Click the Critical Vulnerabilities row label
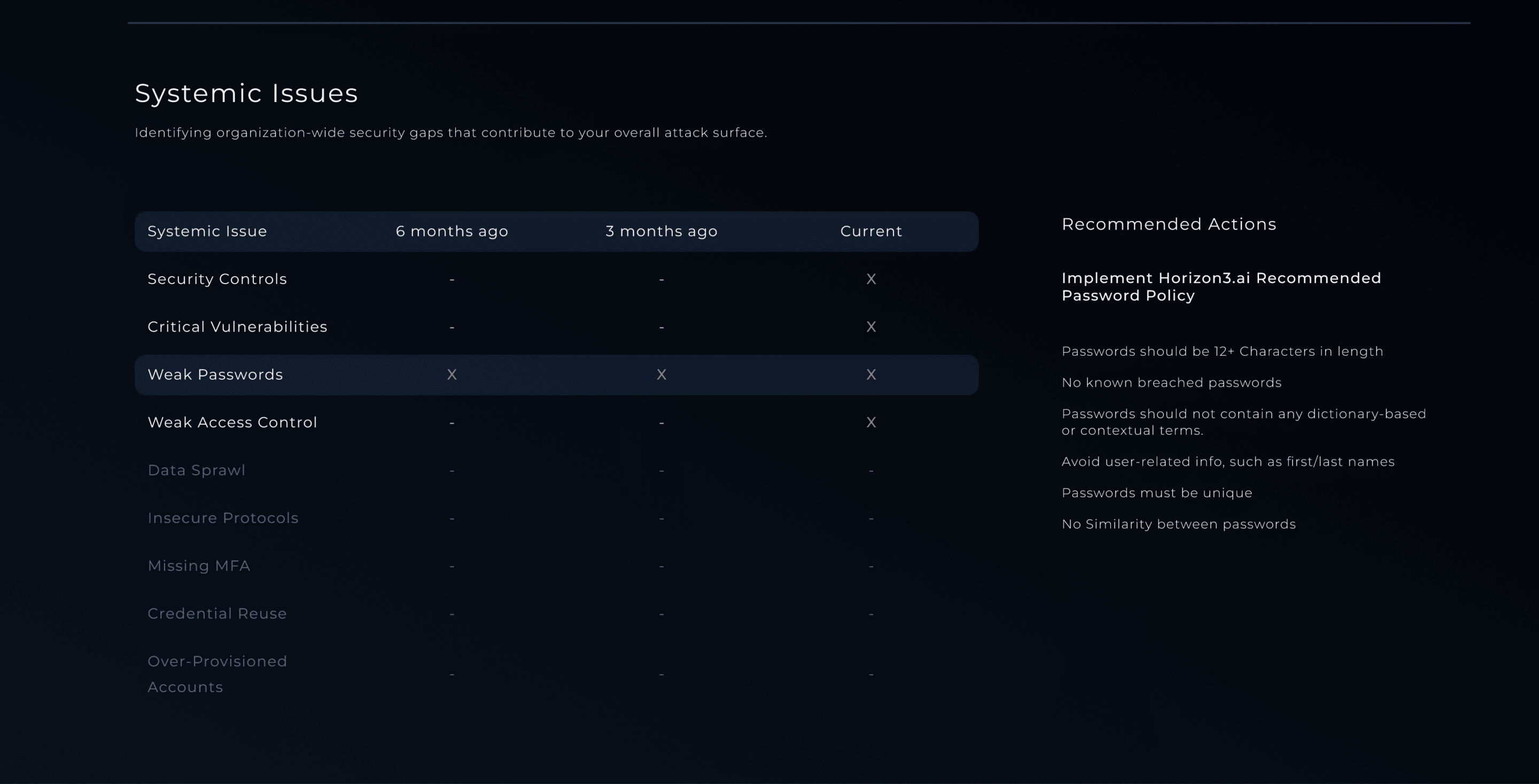The height and width of the screenshot is (784, 1539). point(237,327)
